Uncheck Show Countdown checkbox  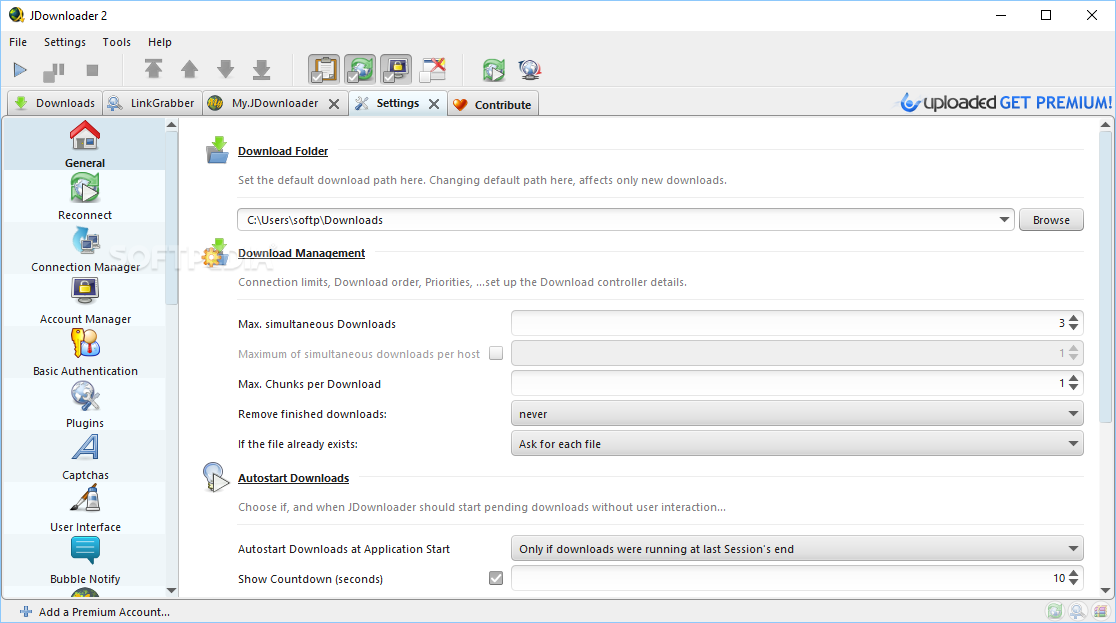click(x=496, y=578)
